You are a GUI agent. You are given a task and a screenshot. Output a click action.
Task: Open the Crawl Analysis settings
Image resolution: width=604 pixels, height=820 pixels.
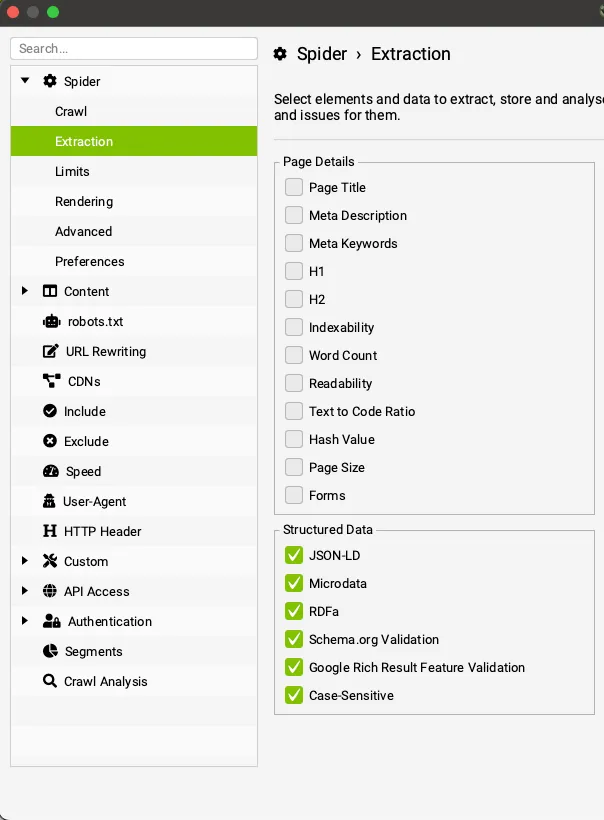(105, 681)
